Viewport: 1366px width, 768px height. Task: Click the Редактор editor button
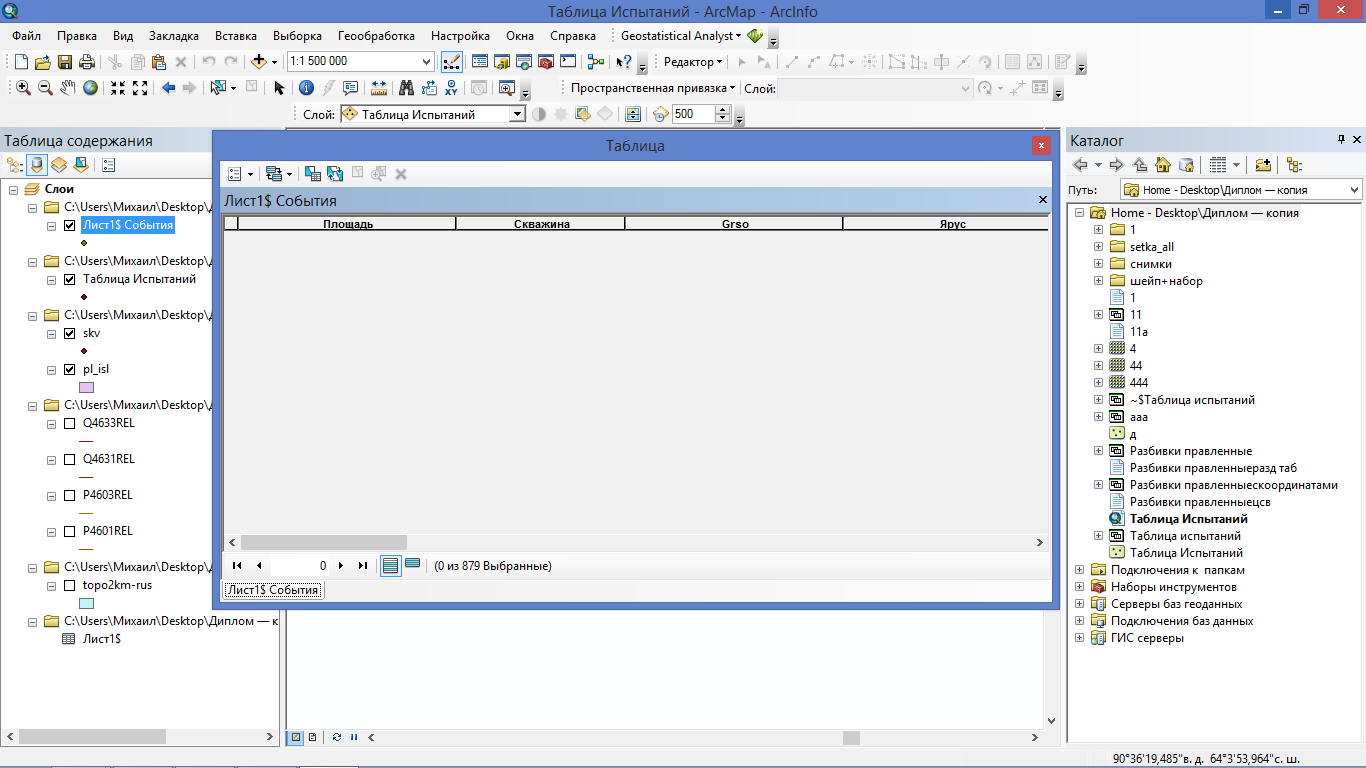tap(692, 62)
